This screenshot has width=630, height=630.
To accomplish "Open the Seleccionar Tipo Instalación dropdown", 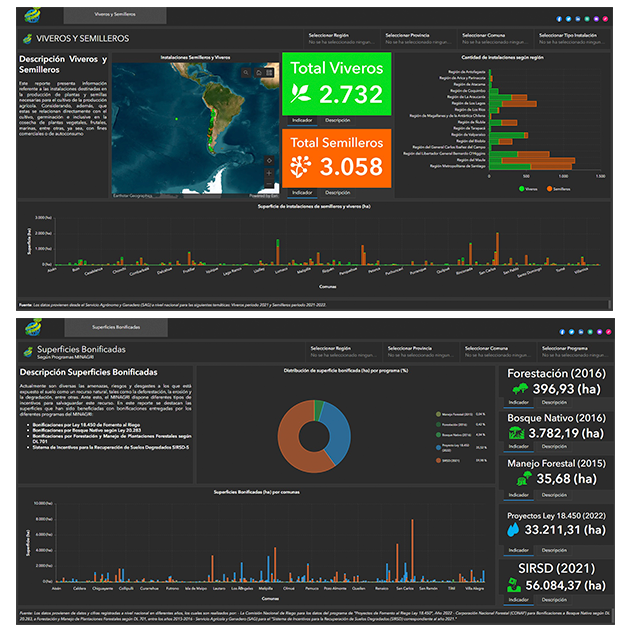I will coord(575,39).
